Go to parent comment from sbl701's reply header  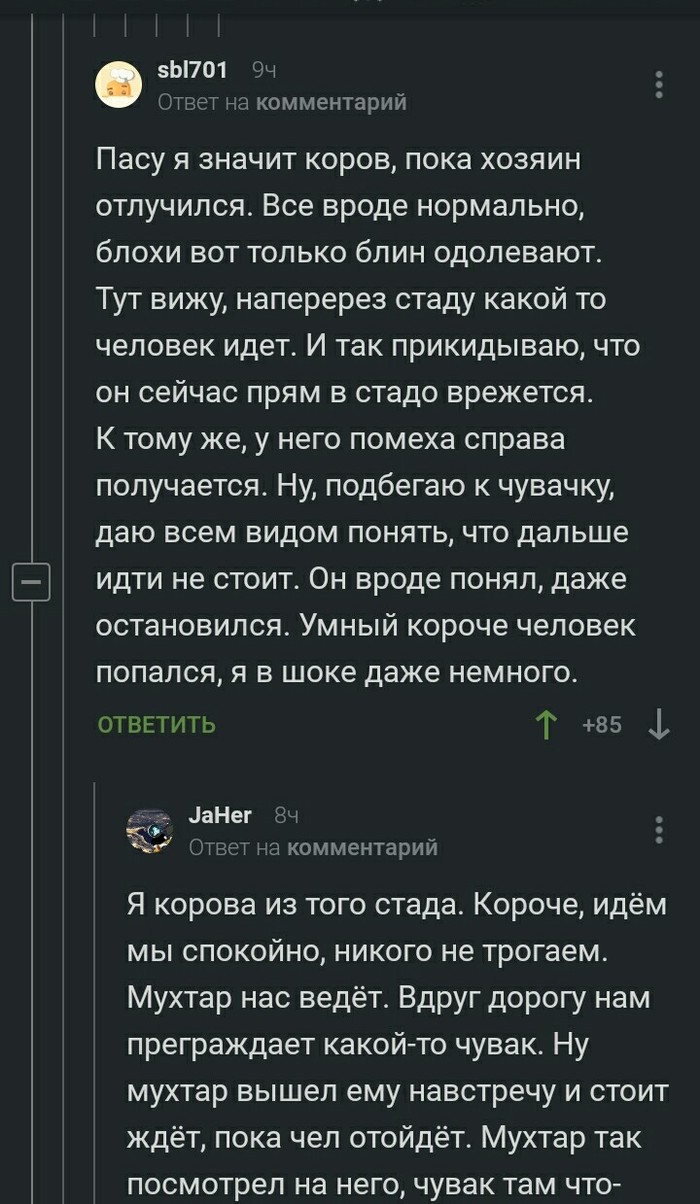click(331, 102)
